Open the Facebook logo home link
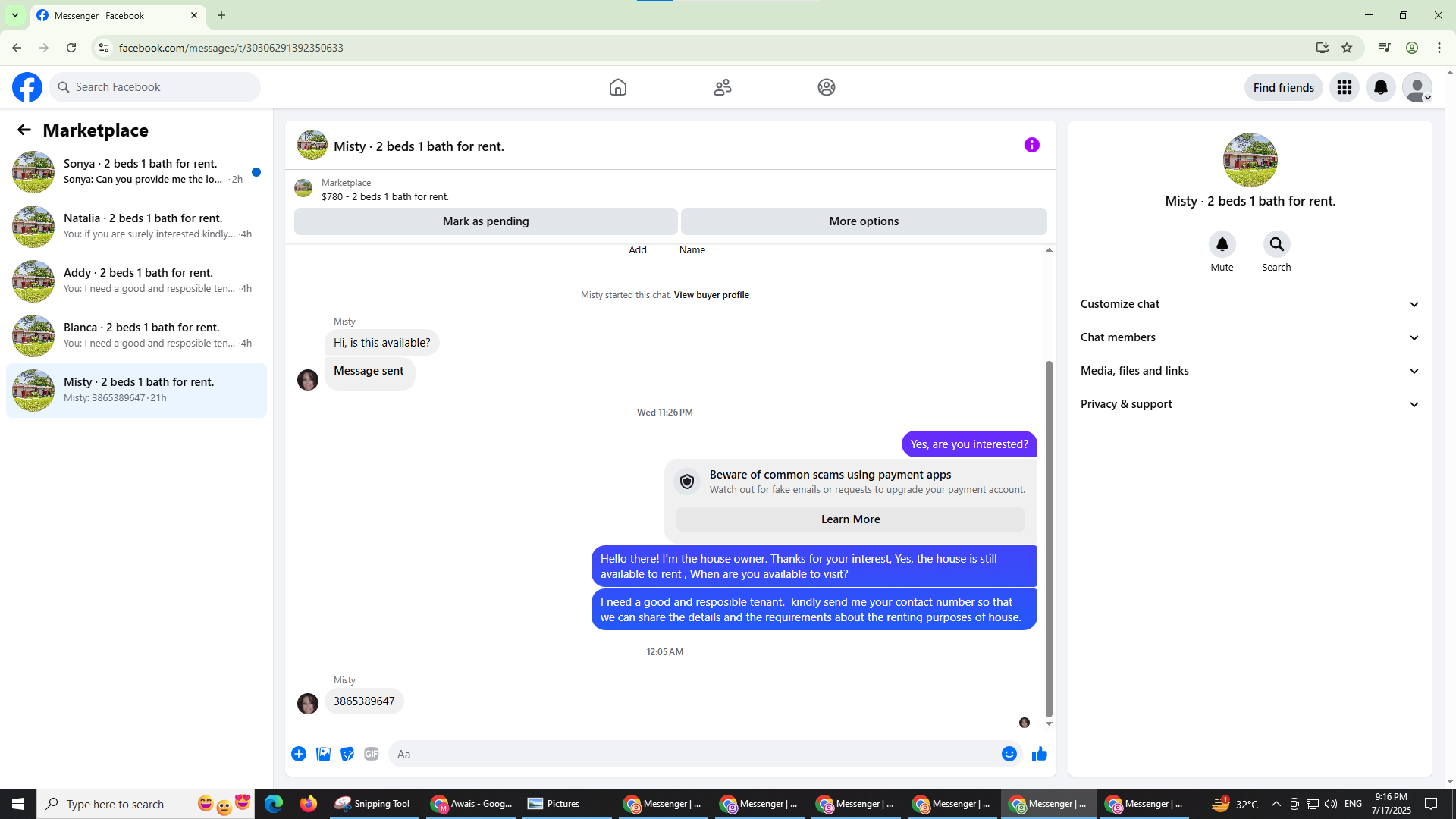 27,87
